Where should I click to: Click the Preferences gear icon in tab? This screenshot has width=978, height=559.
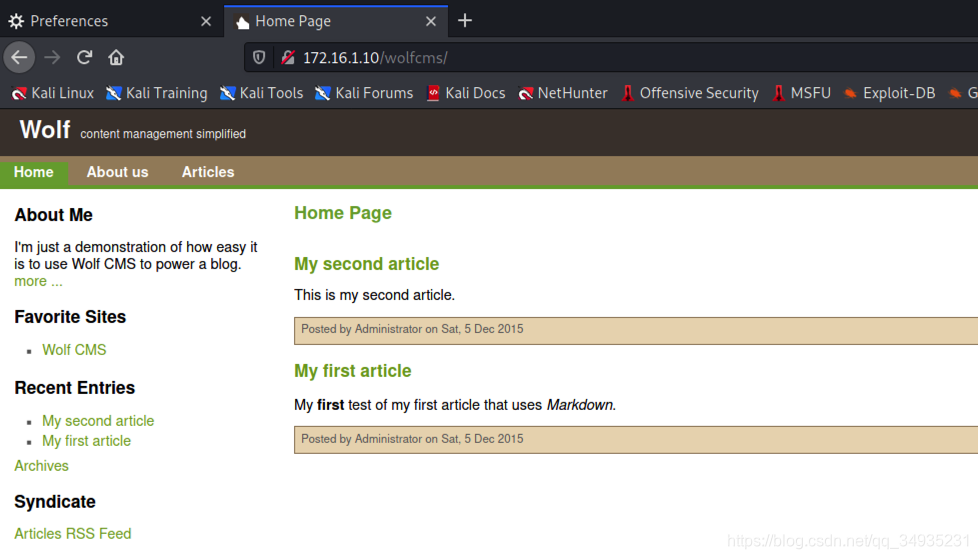(x=16, y=21)
